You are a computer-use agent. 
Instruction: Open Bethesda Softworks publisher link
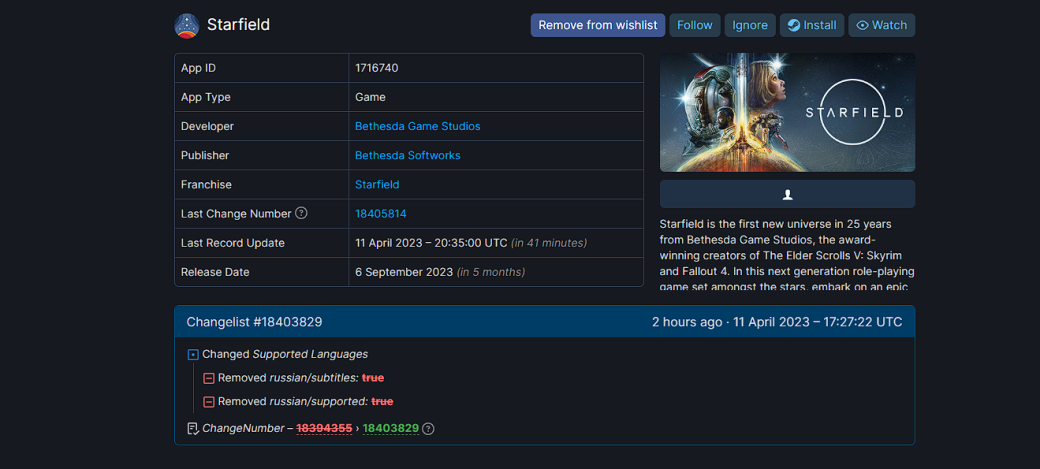408,155
